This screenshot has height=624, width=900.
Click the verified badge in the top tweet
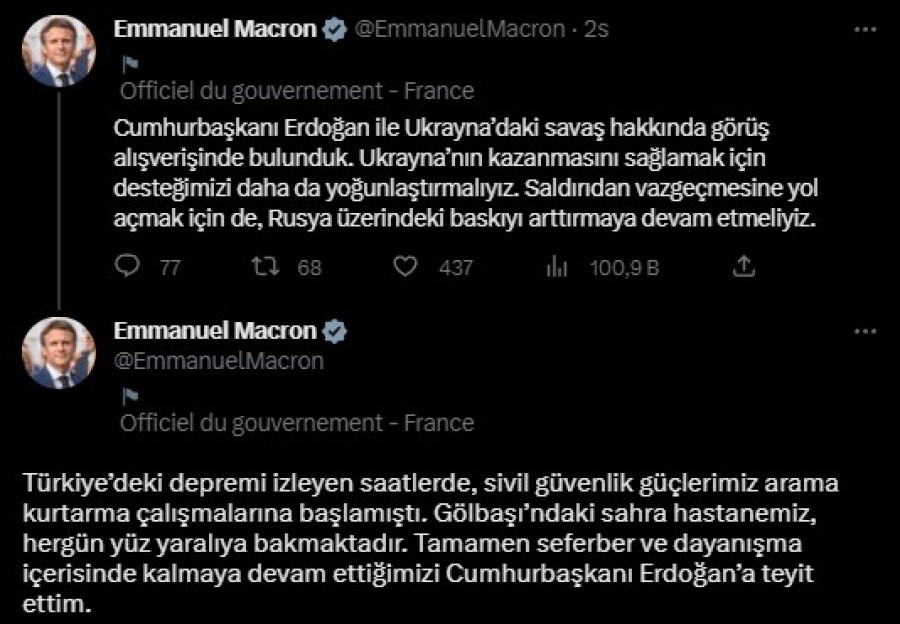point(334,30)
